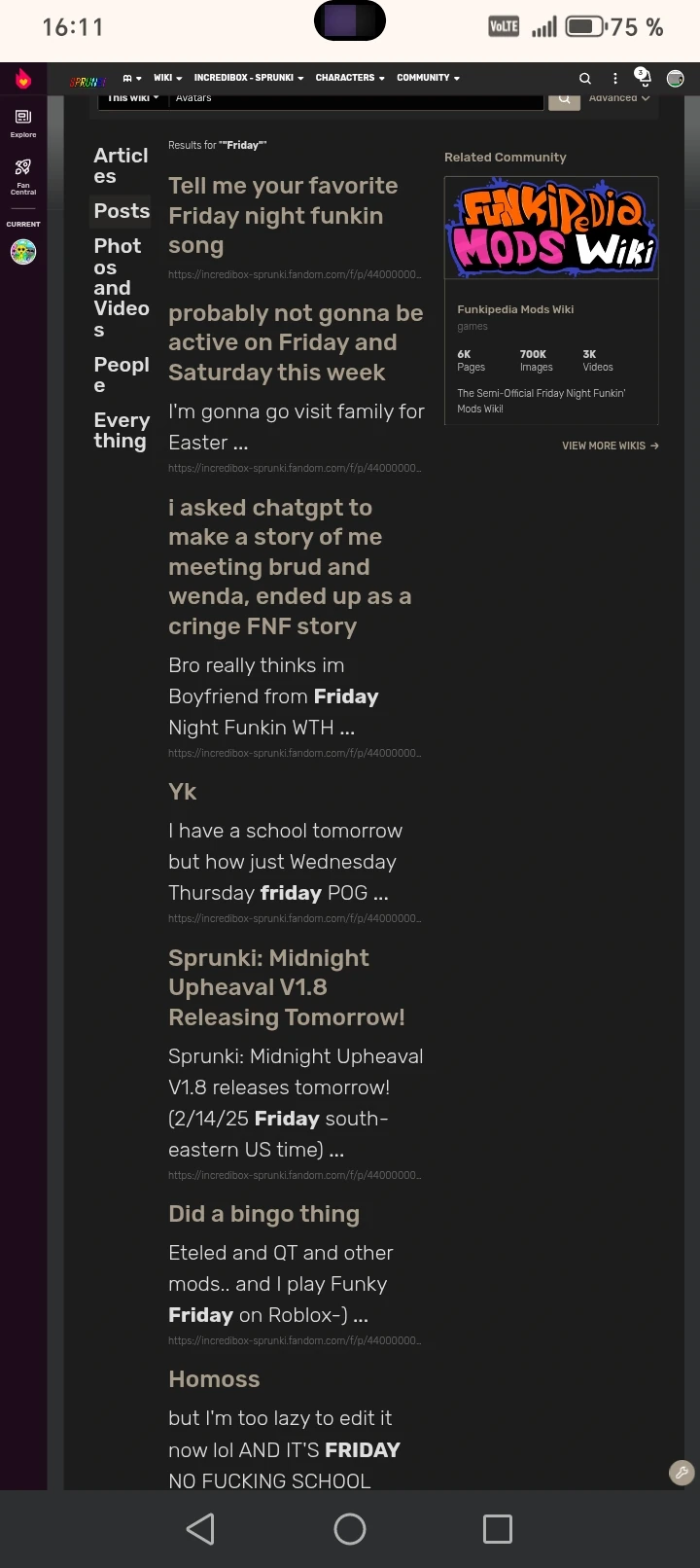
Task: Select the Articles filter
Action: [x=120, y=165]
